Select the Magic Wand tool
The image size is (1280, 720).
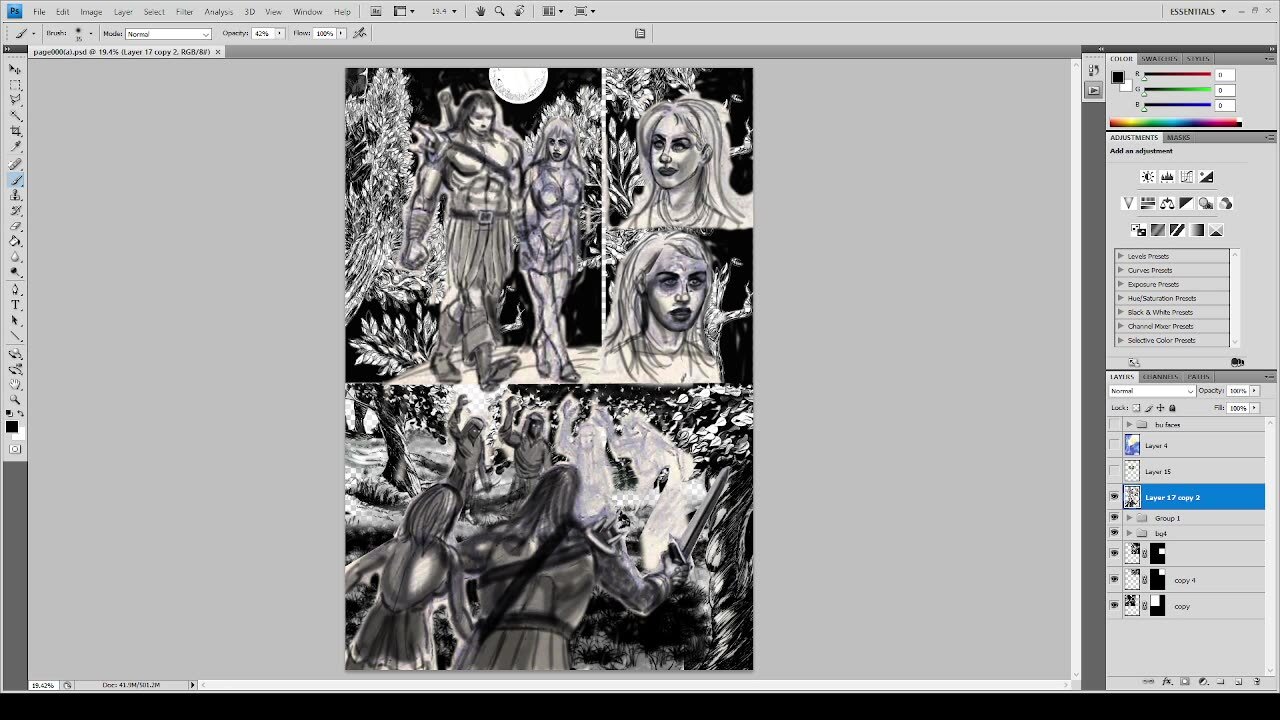click(x=15, y=115)
